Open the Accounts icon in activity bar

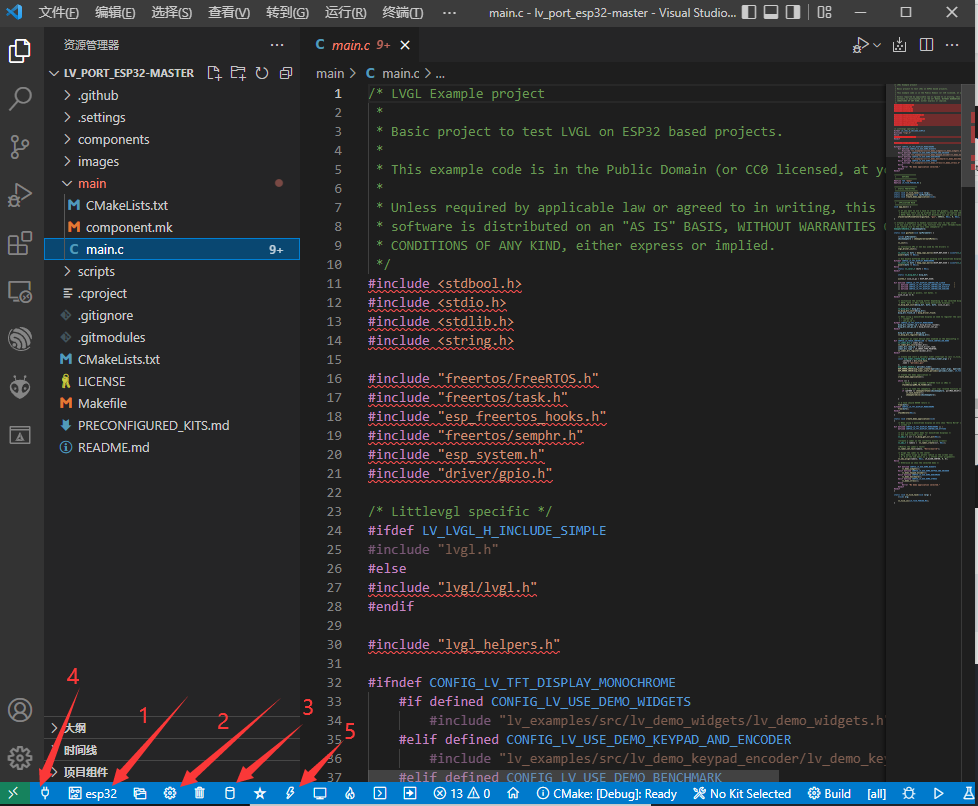click(20, 710)
